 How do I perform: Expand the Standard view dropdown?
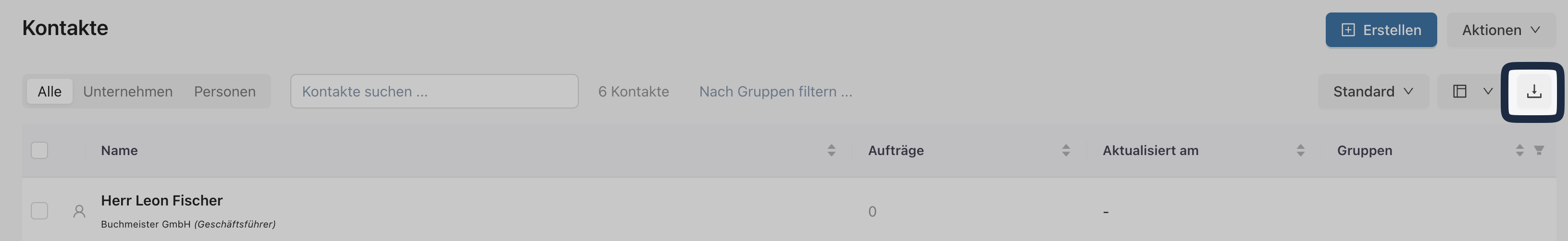[x=1373, y=91]
